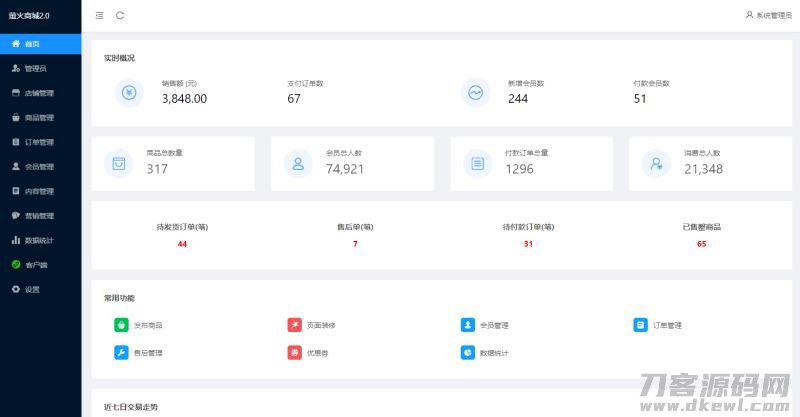Screen dimensions: 800x417
Task: Click the 待发货订单(笔) label
Action: [182, 227]
